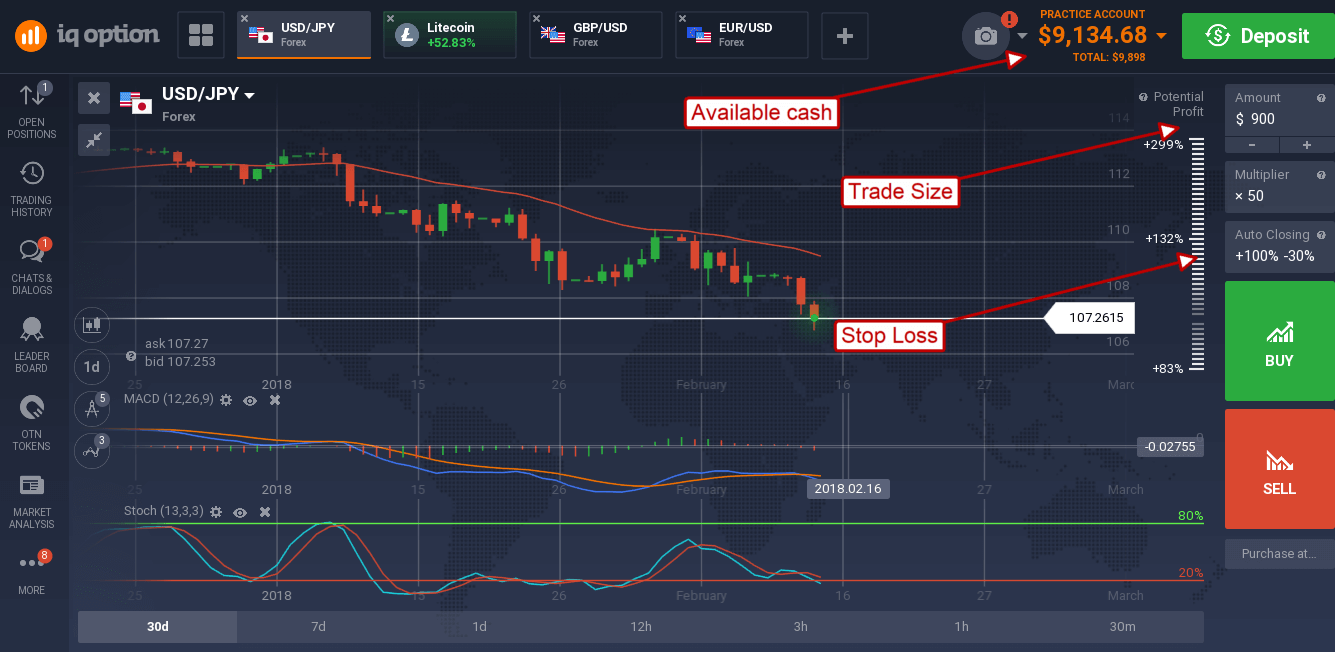Switch to the EUR/USD tab
Image resolution: width=1335 pixels, height=652 pixels.
742,35
